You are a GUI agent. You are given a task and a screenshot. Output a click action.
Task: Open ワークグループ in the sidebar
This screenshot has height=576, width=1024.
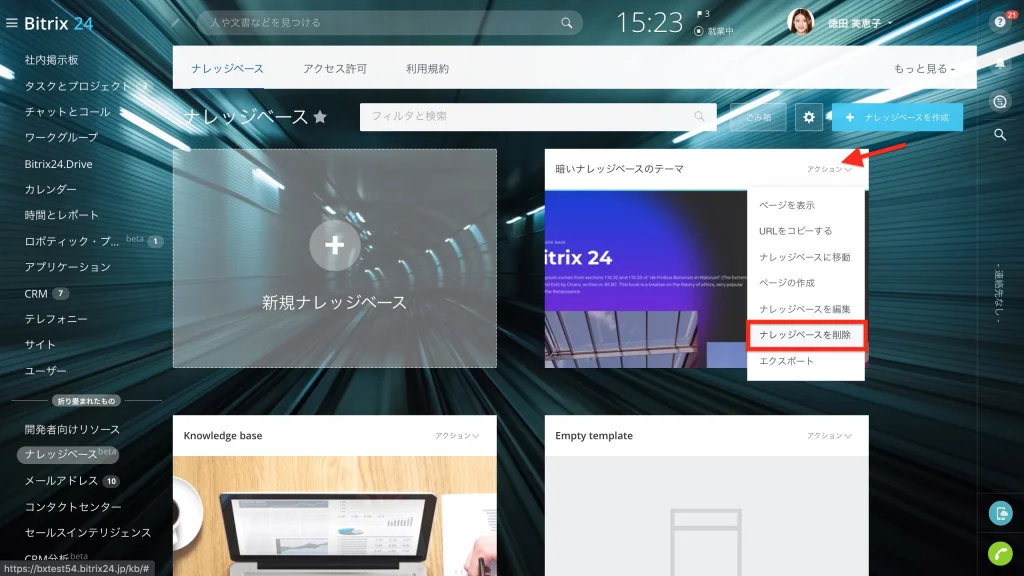pos(61,138)
